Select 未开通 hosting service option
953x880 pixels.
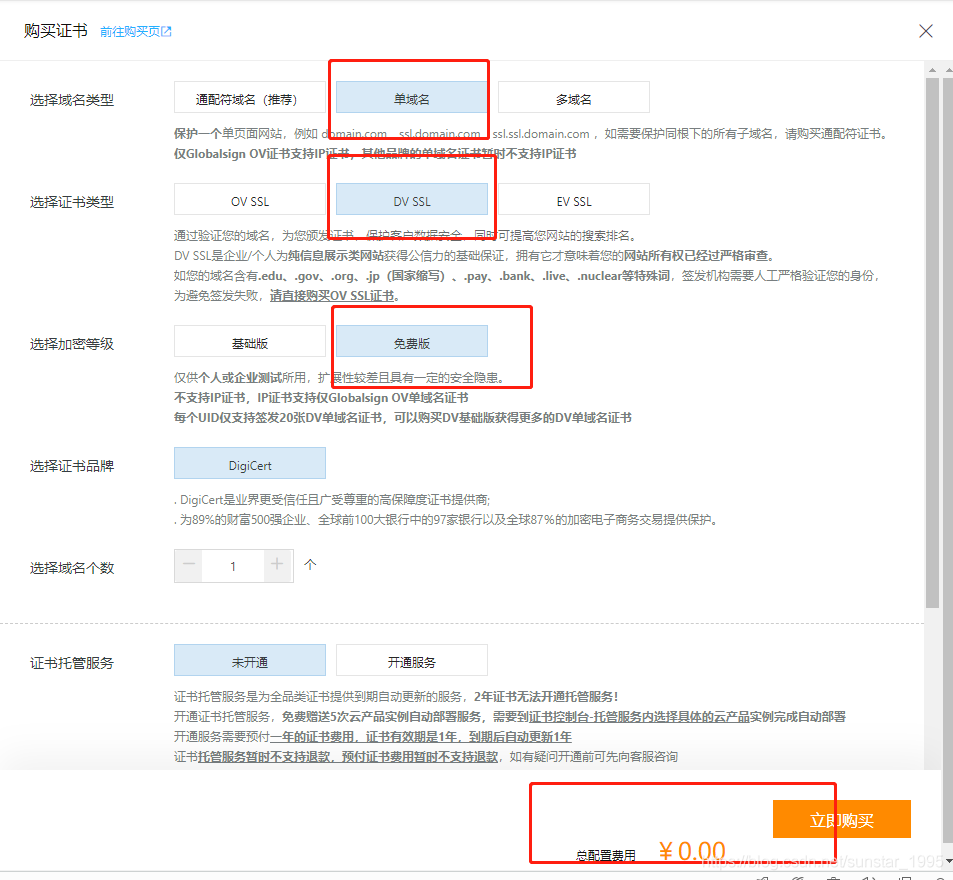(x=249, y=661)
